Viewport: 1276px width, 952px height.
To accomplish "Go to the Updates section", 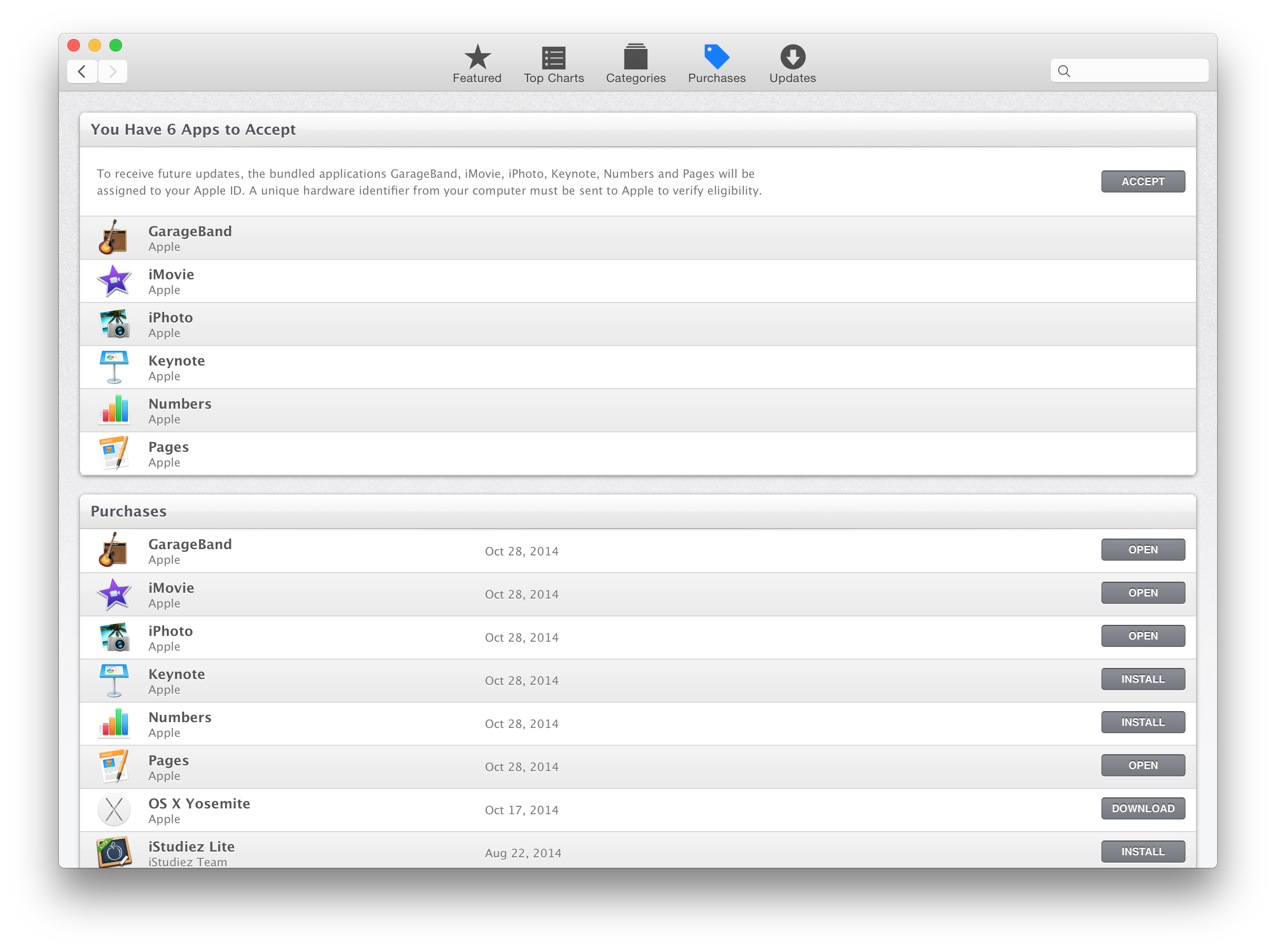I will point(793,64).
